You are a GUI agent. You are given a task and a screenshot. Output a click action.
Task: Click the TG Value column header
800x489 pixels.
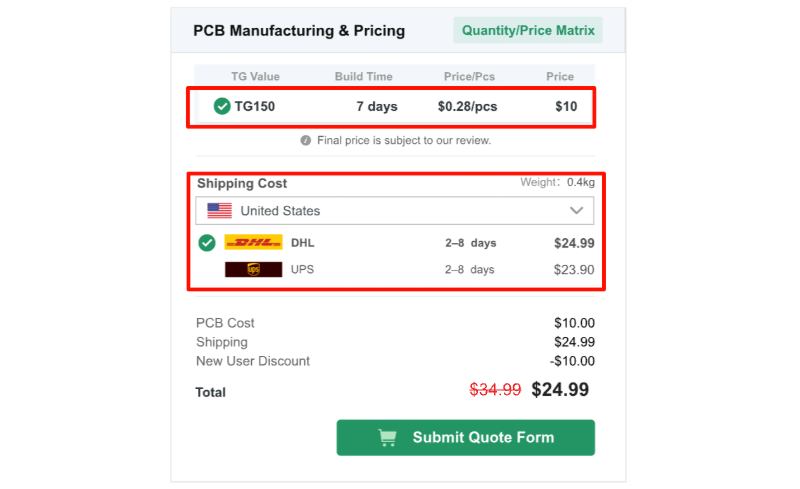[255, 77]
